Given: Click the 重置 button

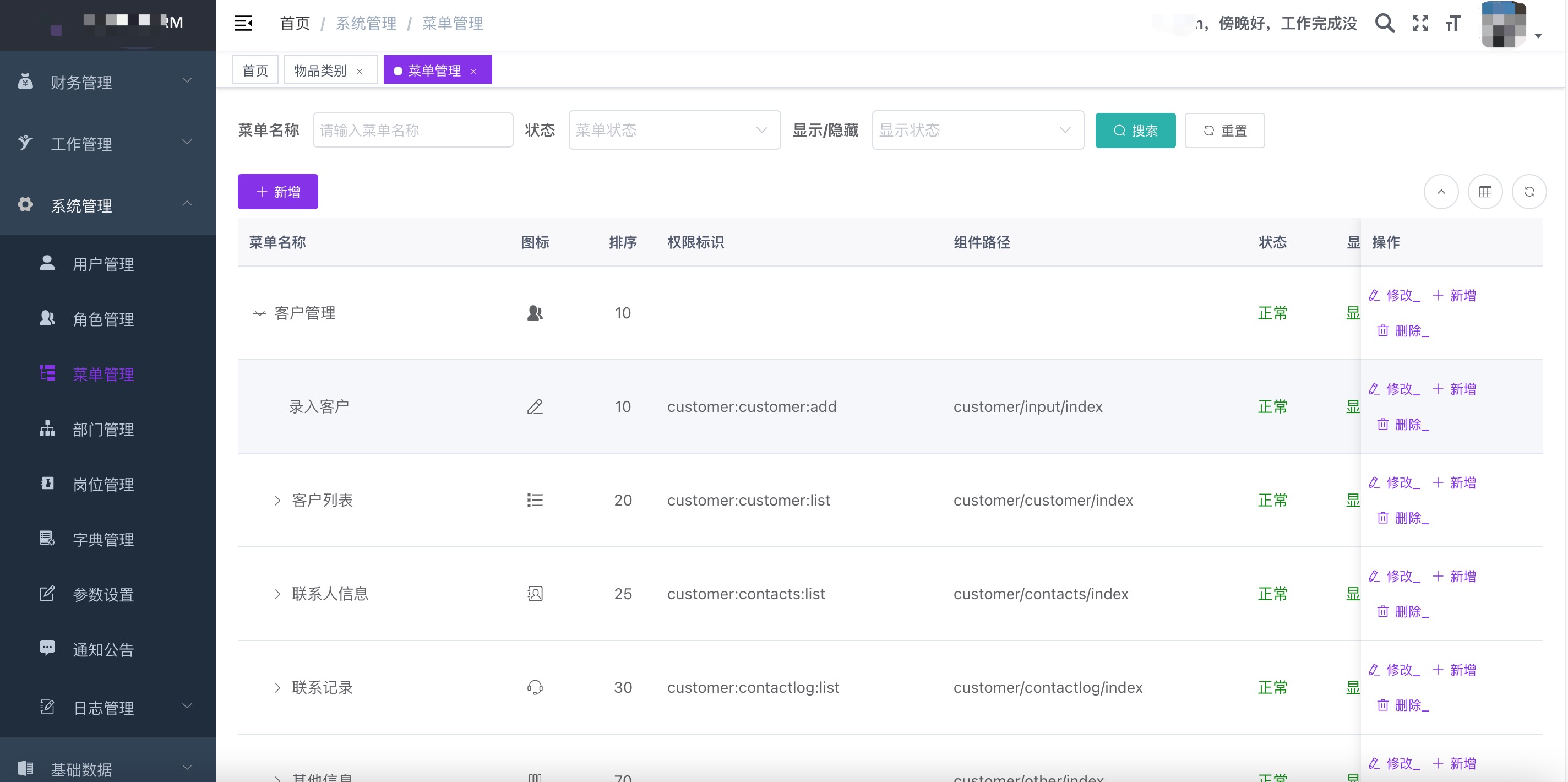Looking at the screenshot, I should (x=1224, y=131).
